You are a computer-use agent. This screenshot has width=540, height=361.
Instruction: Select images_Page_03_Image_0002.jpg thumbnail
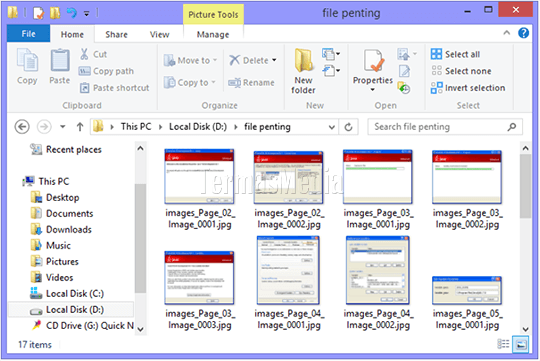click(x=467, y=177)
